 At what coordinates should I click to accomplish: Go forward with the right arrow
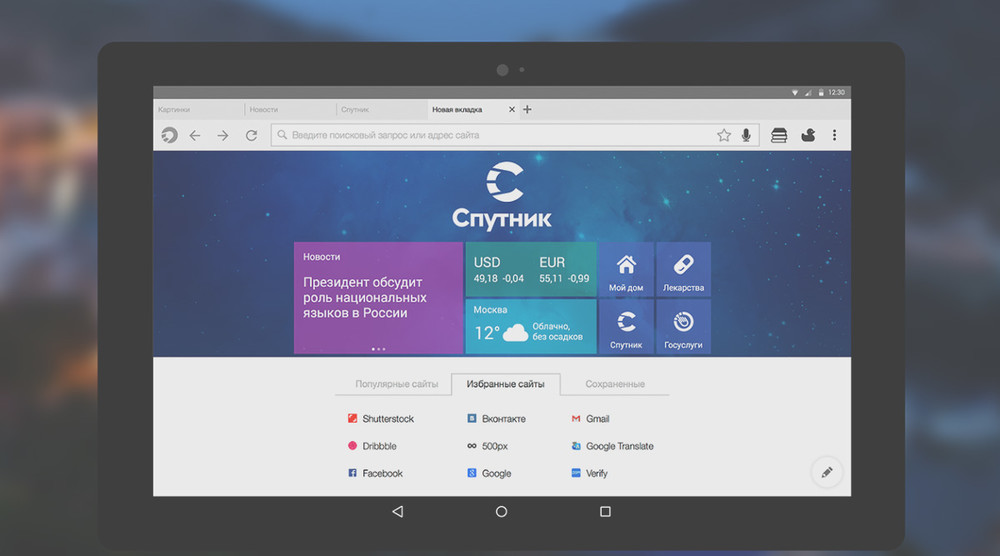click(x=223, y=135)
